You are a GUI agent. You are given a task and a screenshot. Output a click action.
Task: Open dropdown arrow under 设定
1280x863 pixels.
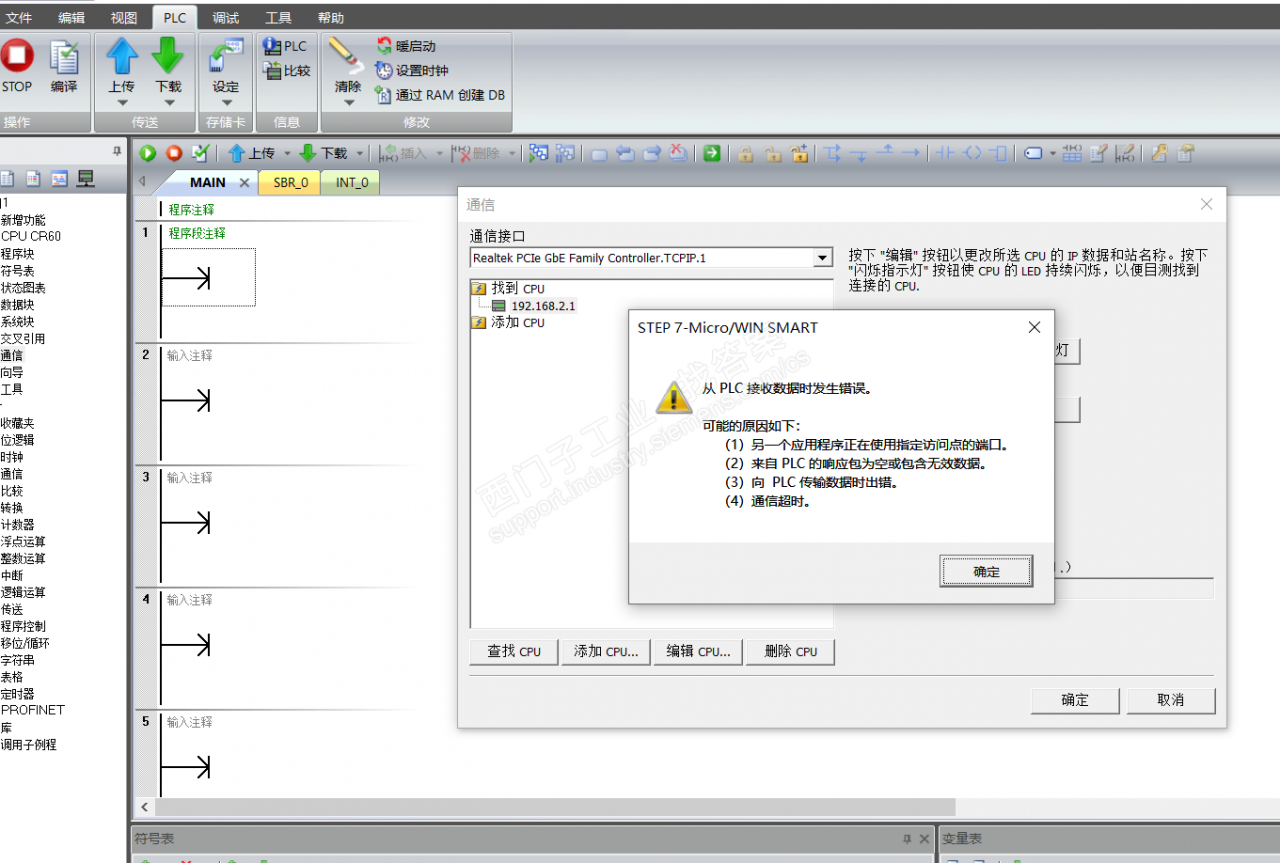point(226,102)
